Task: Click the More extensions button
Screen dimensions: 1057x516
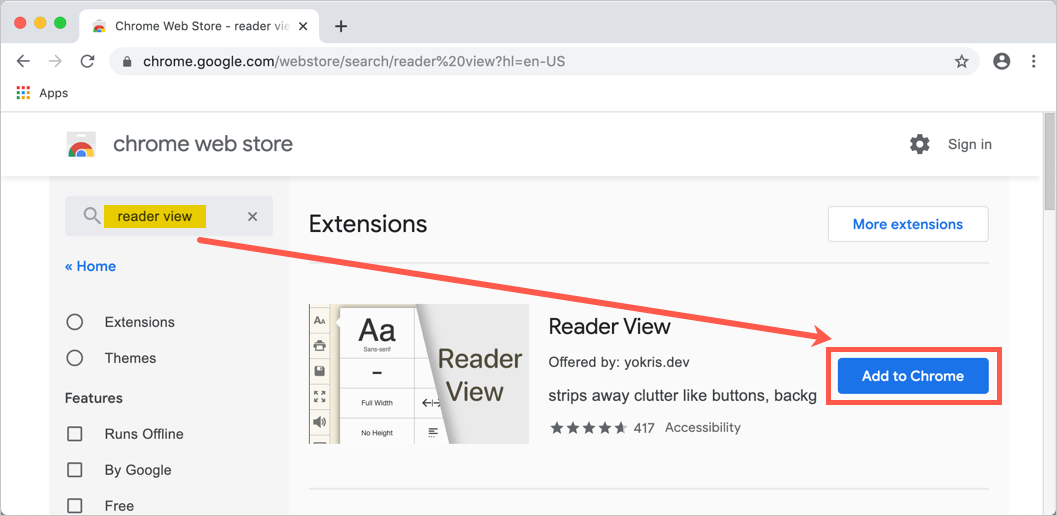Action: (908, 224)
